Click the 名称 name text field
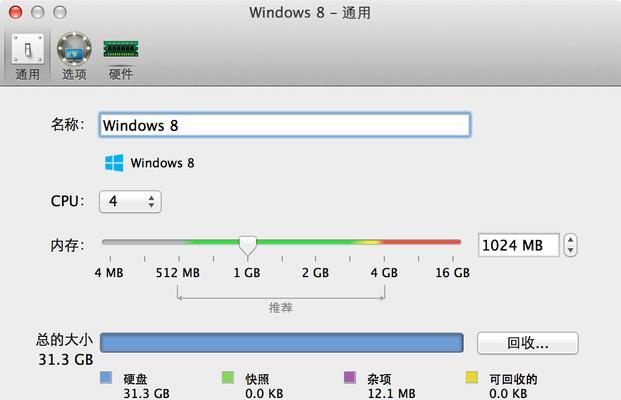Image resolution: width=621 pixels, height=400 pixels. [285, 125]
